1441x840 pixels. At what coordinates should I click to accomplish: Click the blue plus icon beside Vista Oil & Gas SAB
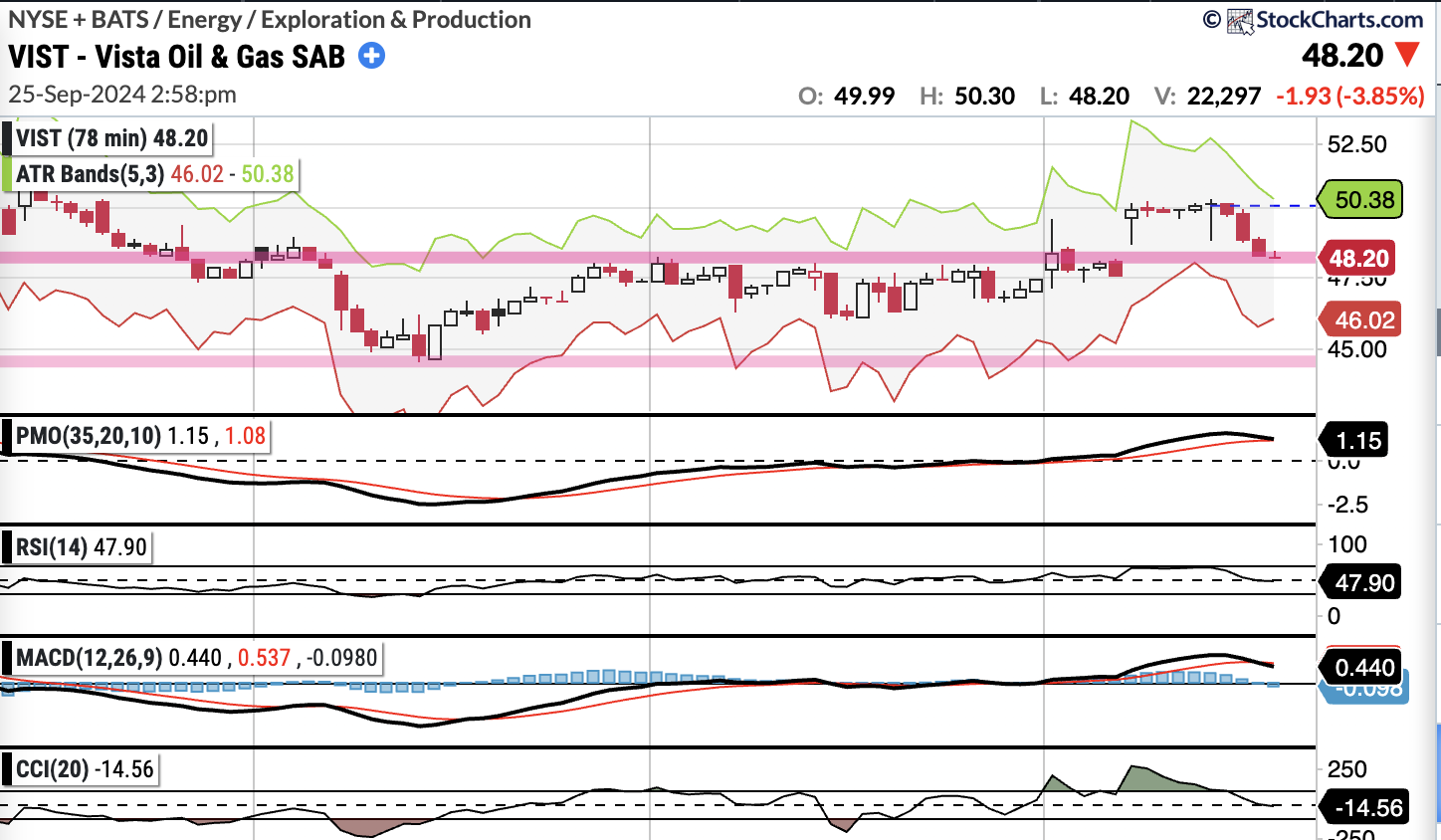coord(371,56)
